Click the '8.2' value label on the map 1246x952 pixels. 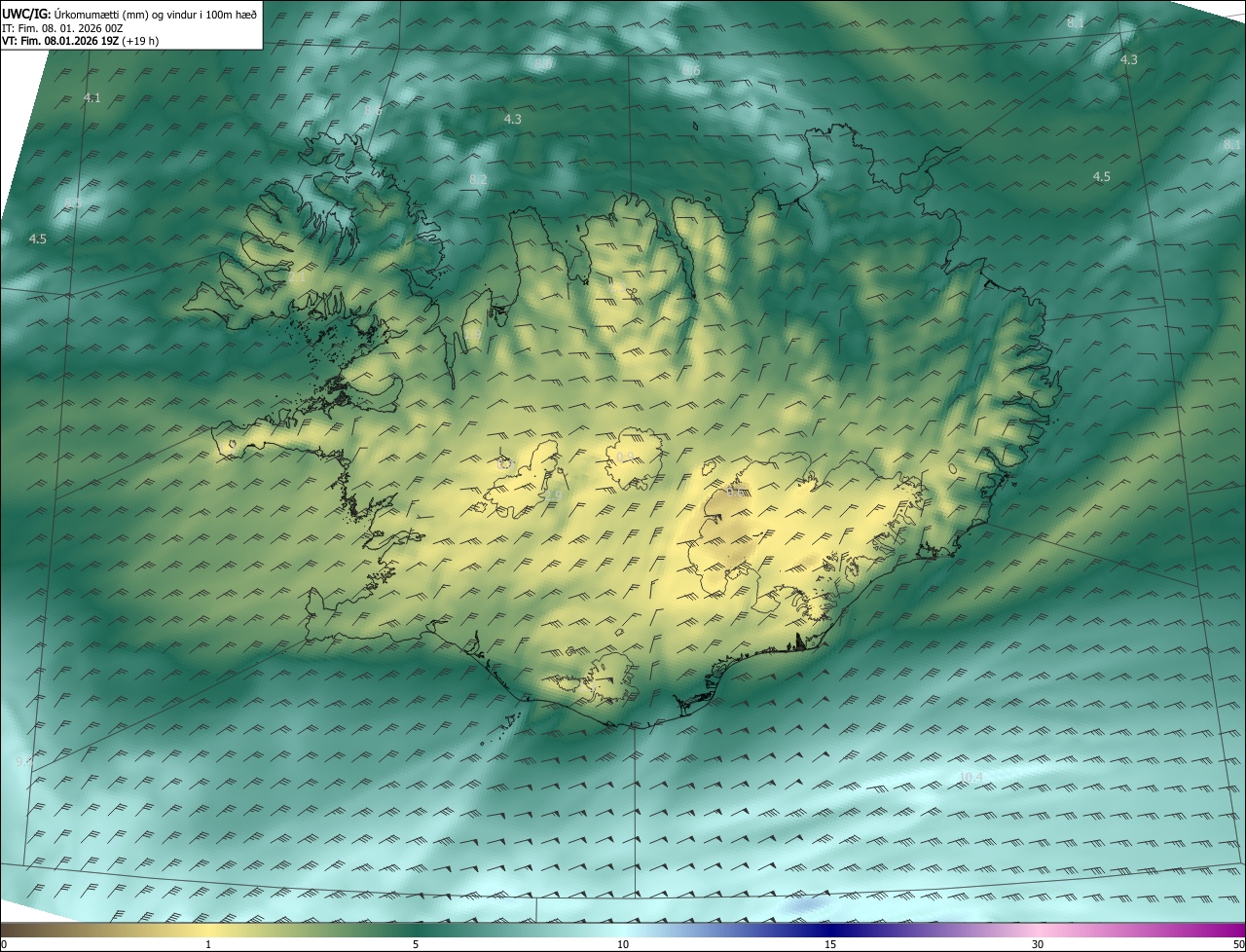478,180
